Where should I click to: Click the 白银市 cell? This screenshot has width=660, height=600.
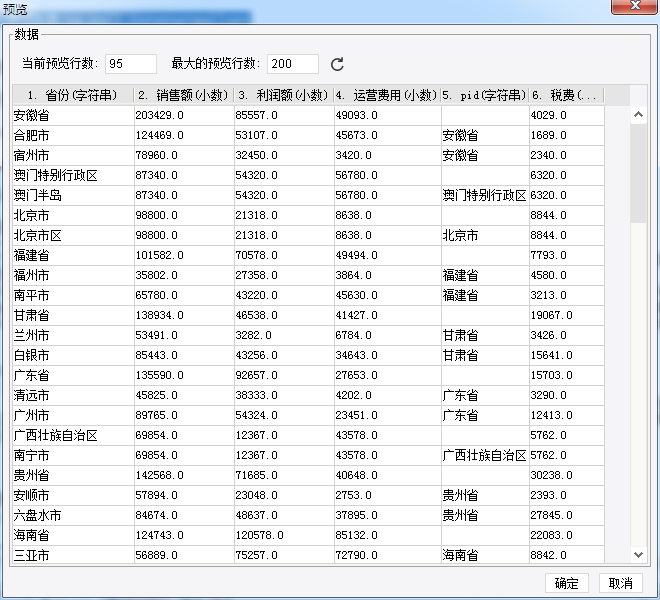click(73, 355)
